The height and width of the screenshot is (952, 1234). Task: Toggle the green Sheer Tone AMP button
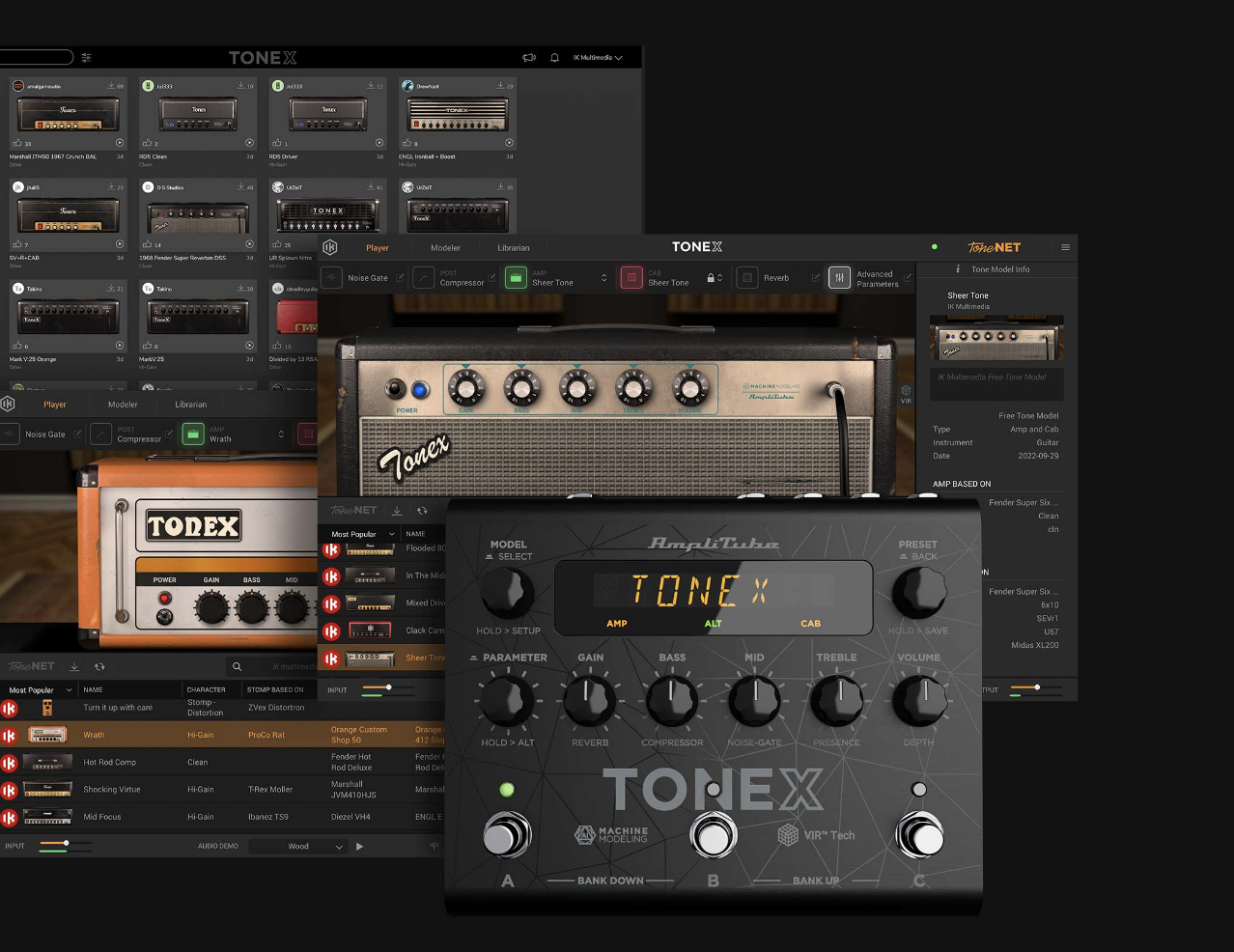[516, 278]
